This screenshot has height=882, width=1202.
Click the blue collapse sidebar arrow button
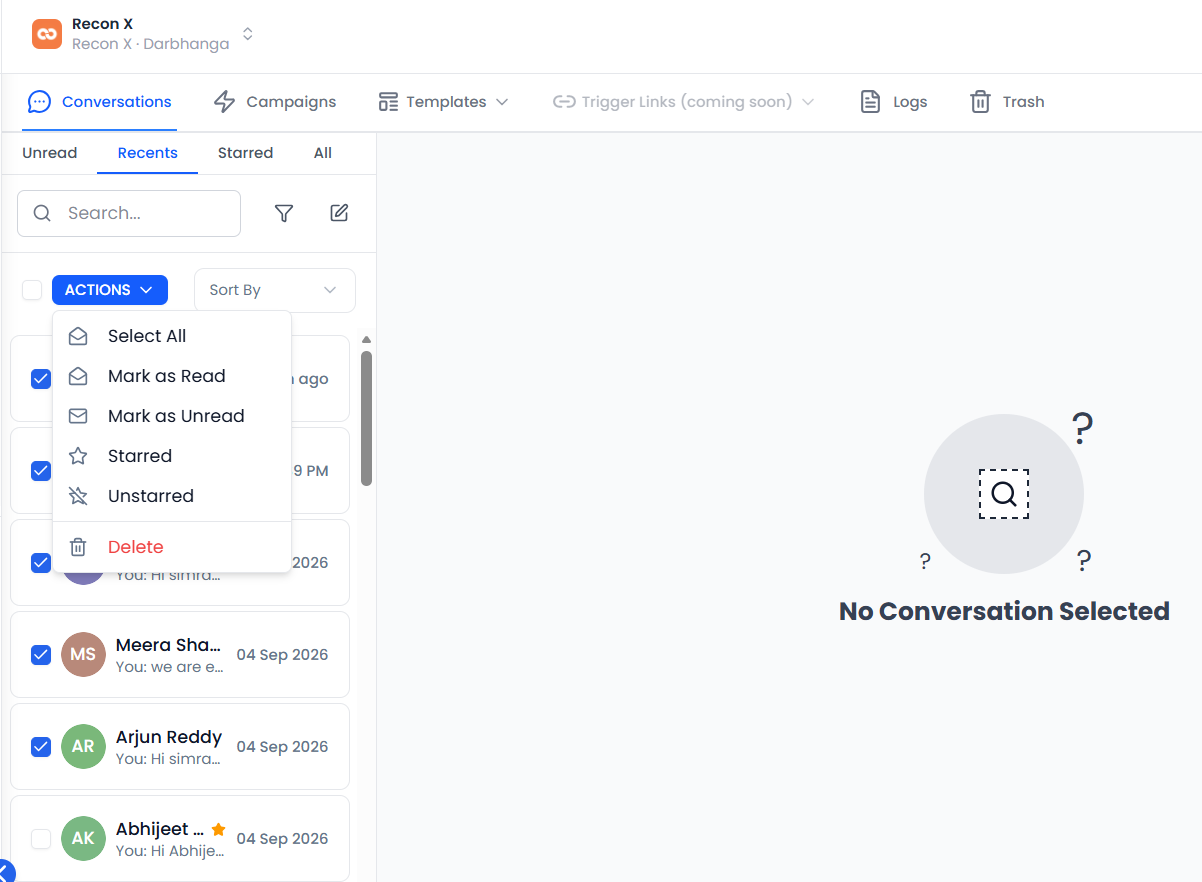tap(5, 871)
